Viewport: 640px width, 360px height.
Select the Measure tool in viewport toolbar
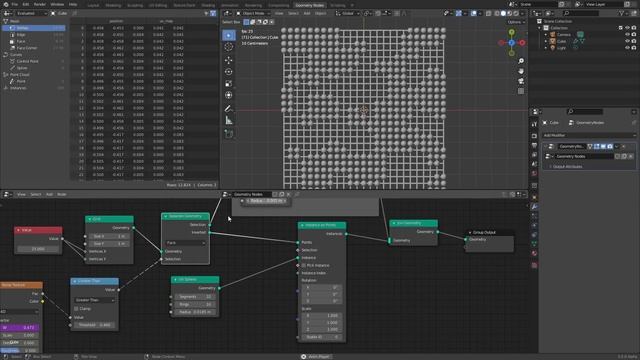tap(229, 120)
